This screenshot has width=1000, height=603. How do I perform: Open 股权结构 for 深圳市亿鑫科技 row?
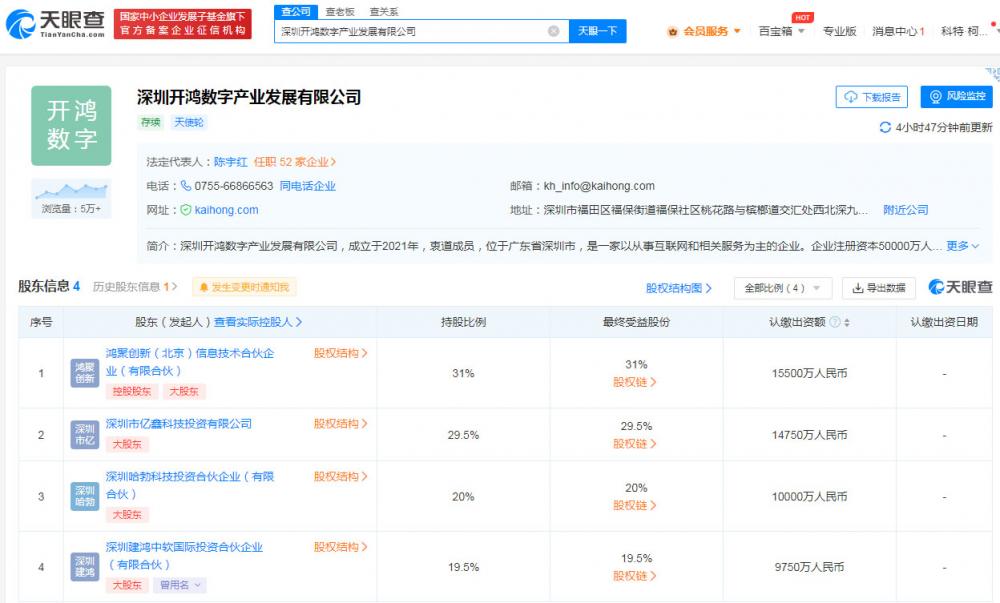tap(340, 424)
